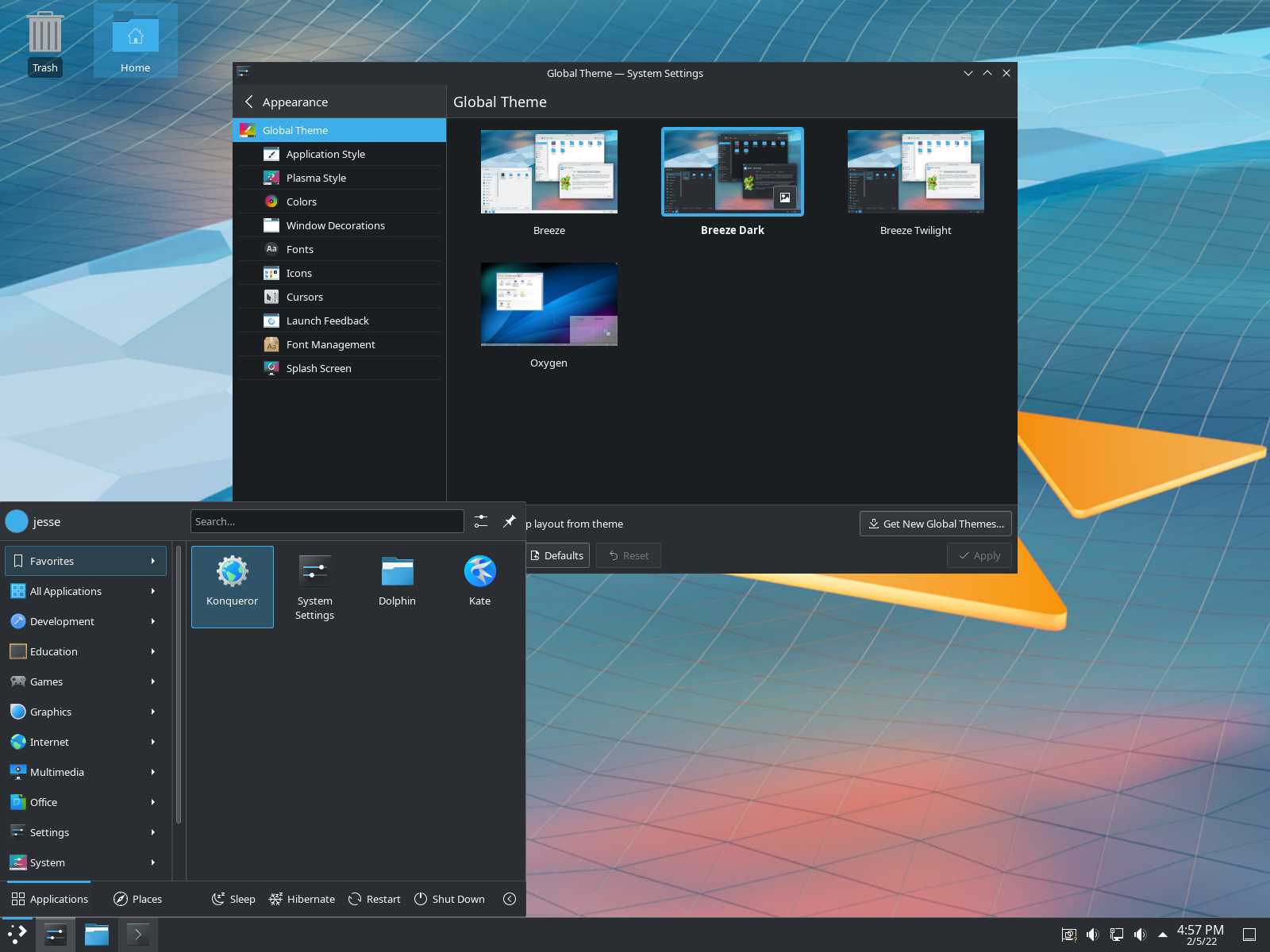Open the Home folder desktop icon
This screenshot has height=952, width=1270.
[x=136, y=41]
